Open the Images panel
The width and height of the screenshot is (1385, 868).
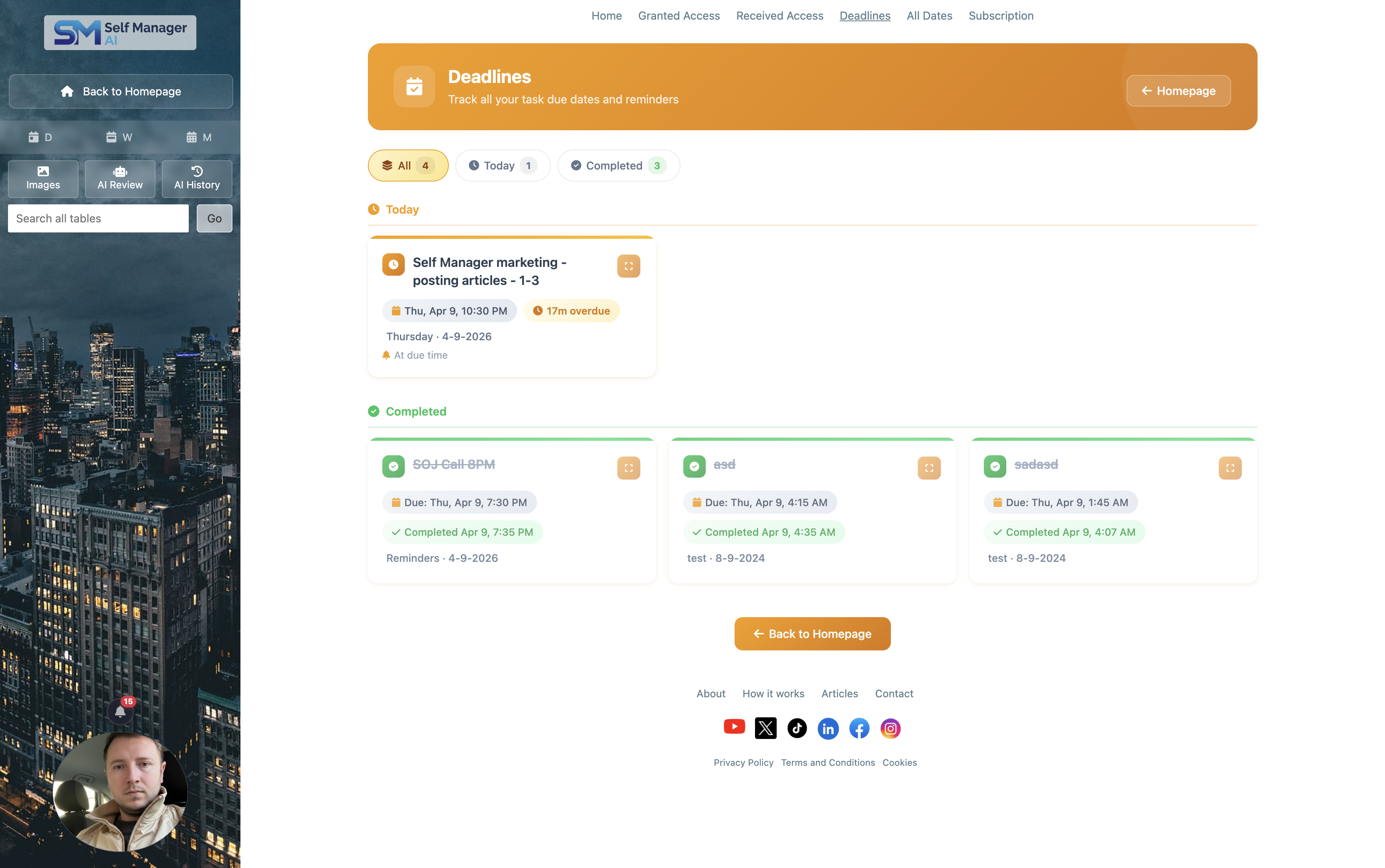tap(43, 179)
